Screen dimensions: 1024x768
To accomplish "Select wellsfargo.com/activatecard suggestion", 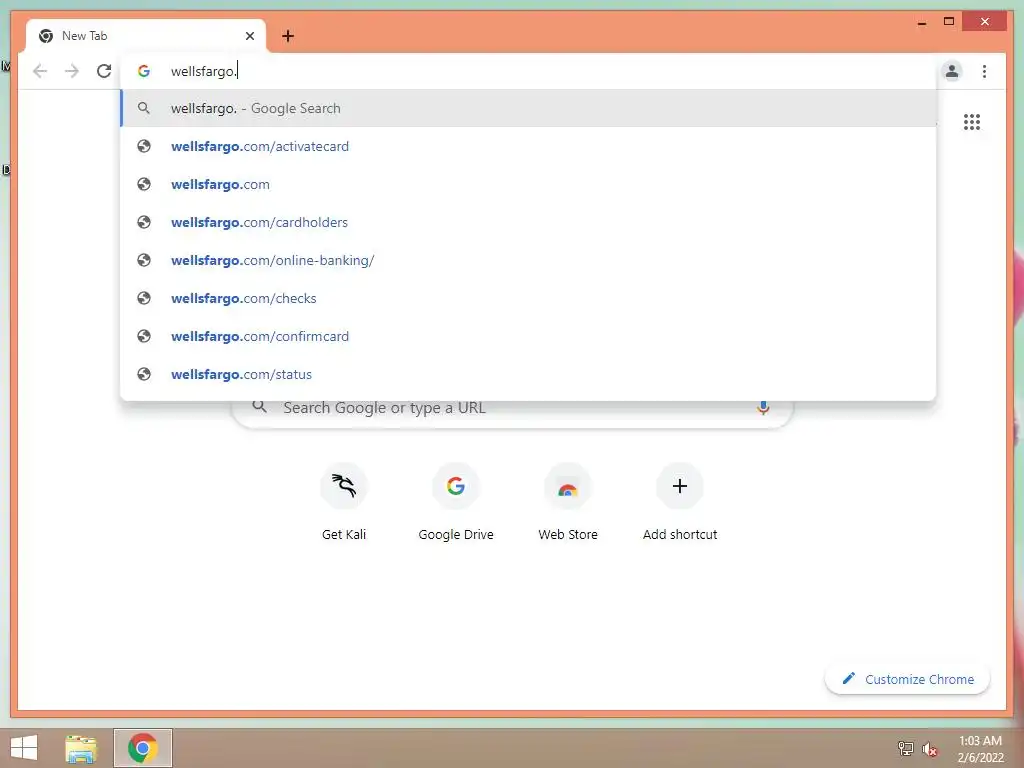I will 528,146.
